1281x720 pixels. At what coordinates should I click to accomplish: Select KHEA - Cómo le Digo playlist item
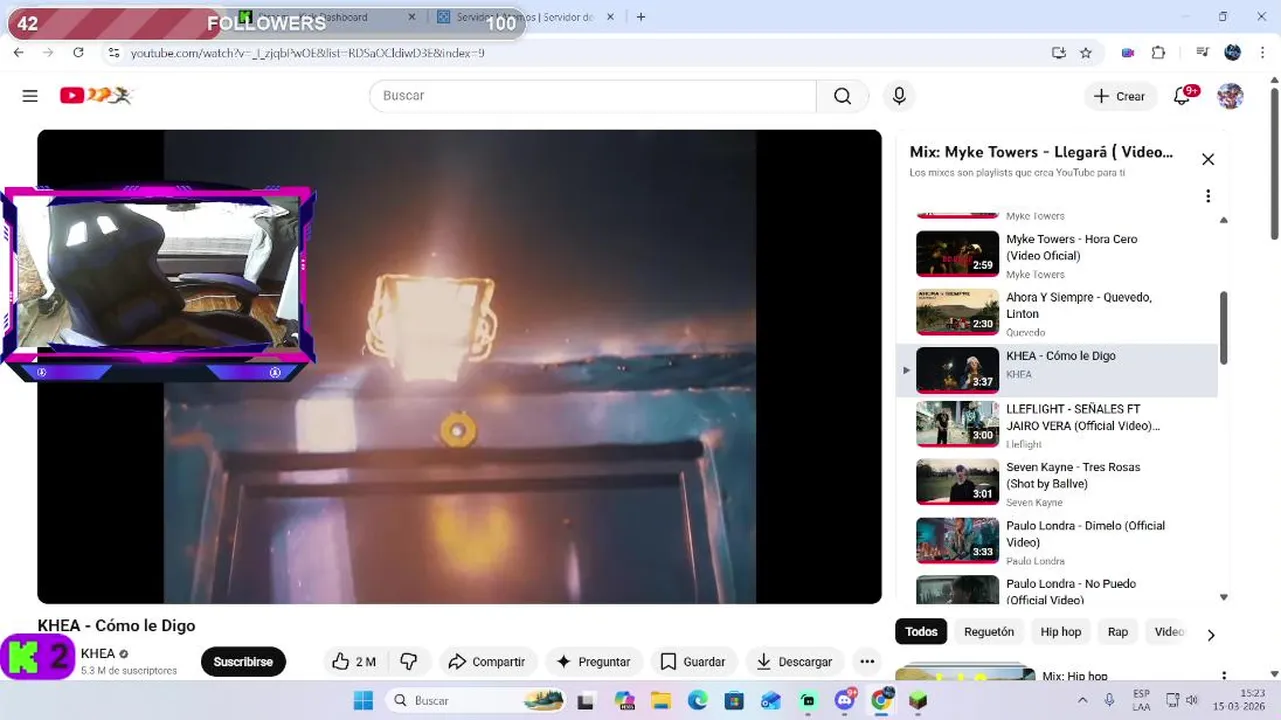[1057, 370]
